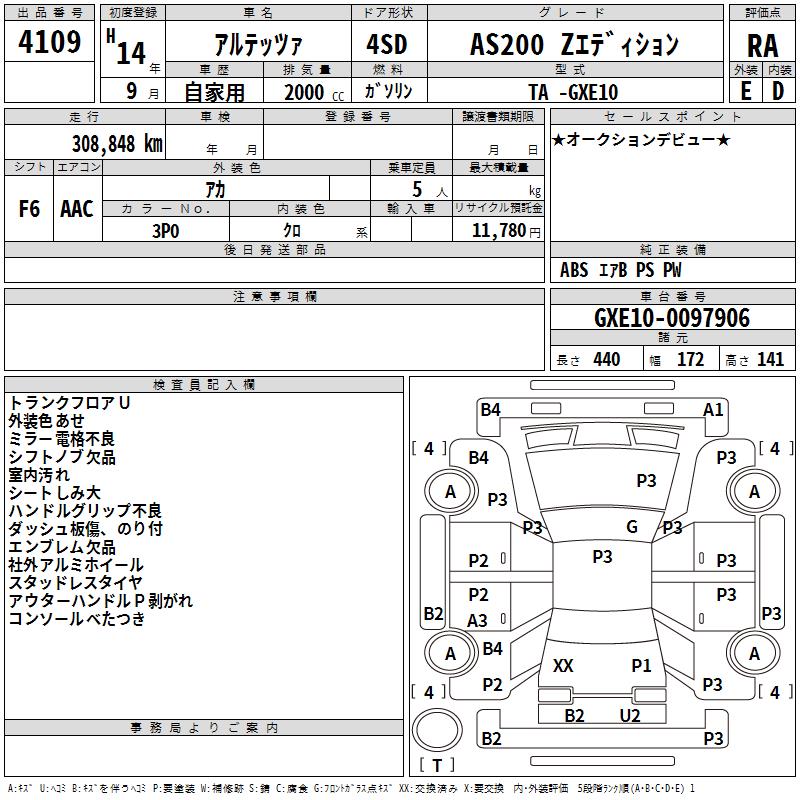This screenshot has height=800, width=800.
Task: Click seating capacity 5 人
Action: (430, 189)
